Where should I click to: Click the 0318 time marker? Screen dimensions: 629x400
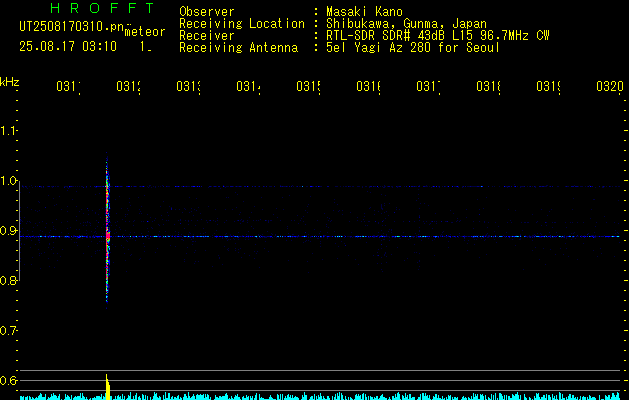tap(489, 86)
